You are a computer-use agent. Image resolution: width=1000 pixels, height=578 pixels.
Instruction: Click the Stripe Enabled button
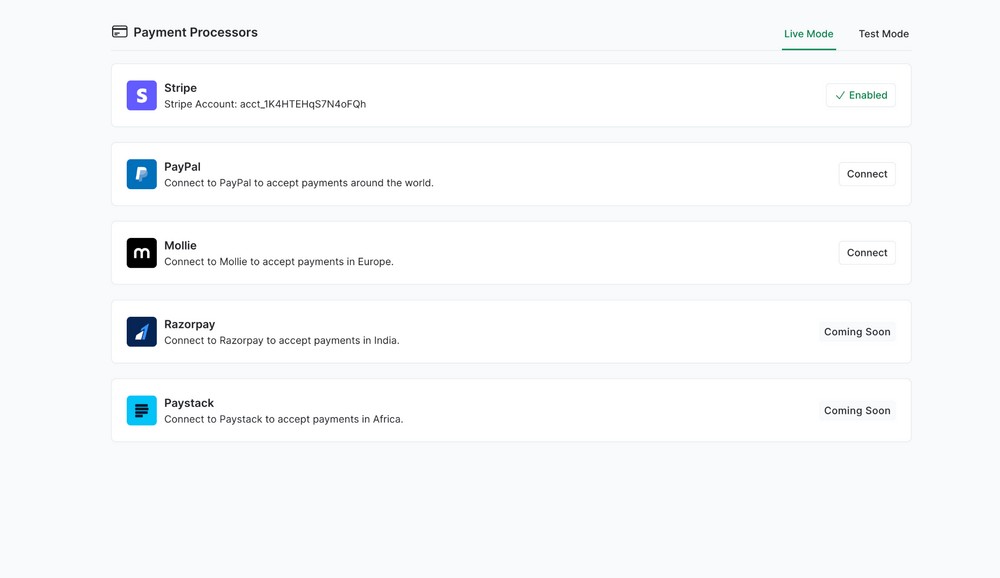[x=860, y=95]
